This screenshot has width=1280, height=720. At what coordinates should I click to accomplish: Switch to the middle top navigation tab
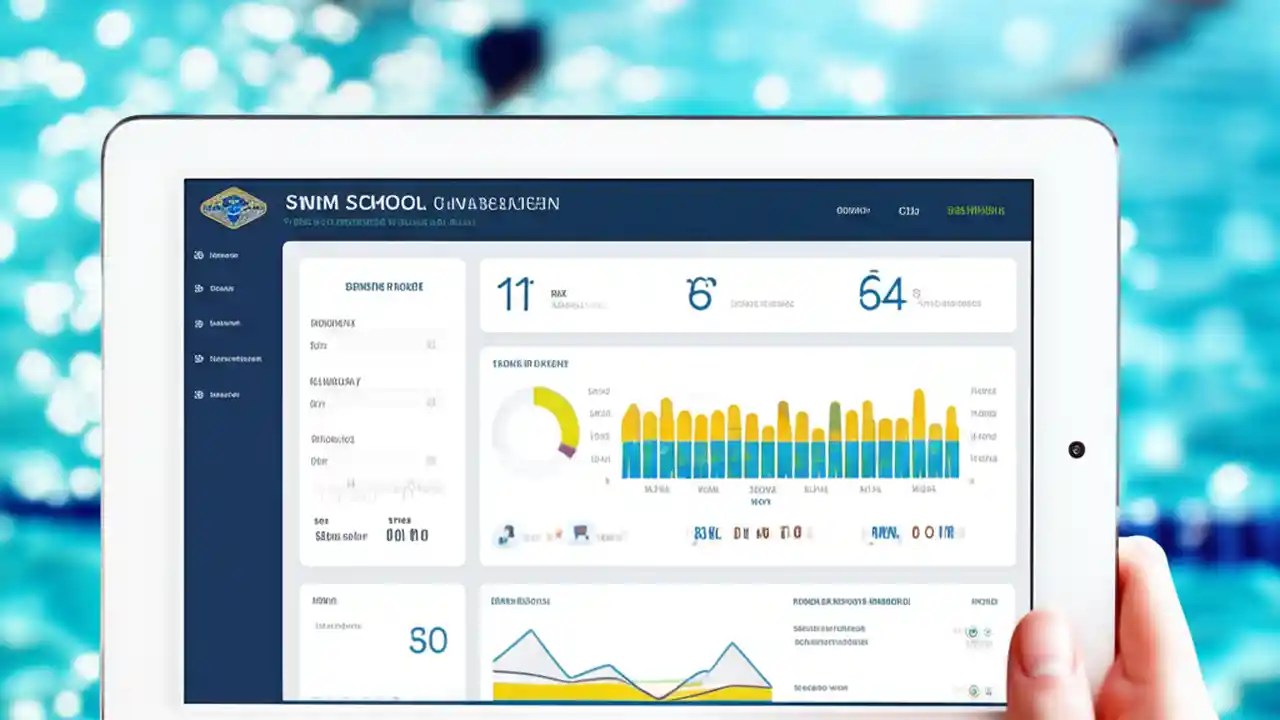(908, 211)
